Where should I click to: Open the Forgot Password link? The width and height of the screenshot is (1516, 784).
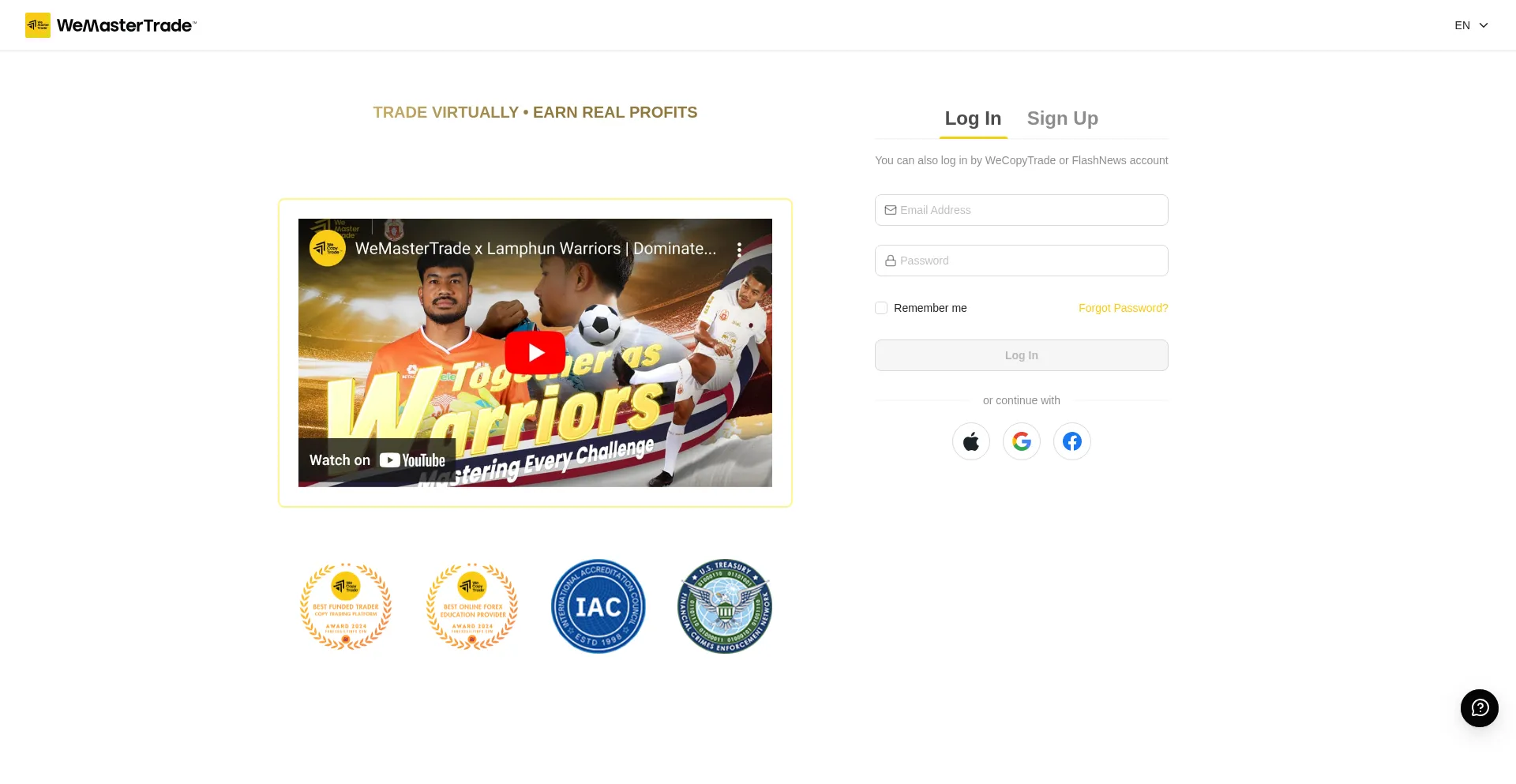pos(1124,308)
